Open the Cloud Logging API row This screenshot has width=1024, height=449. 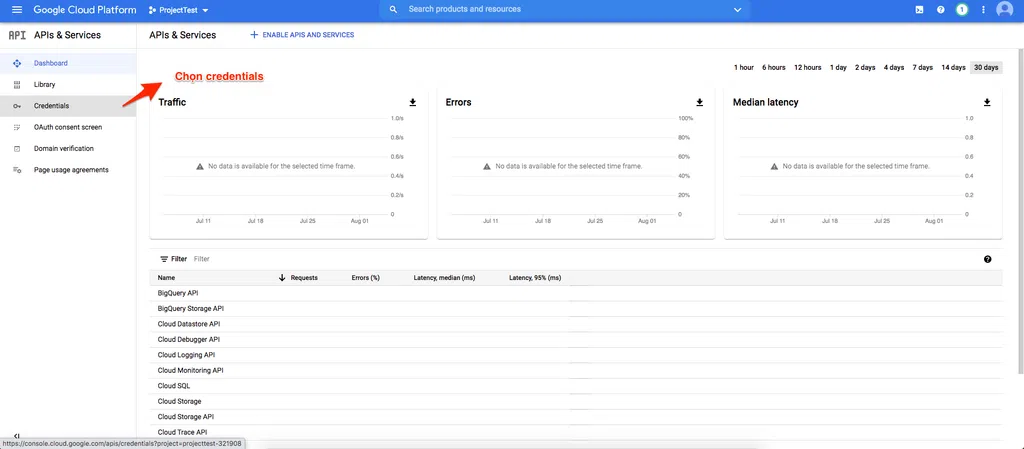pos(576,355)
